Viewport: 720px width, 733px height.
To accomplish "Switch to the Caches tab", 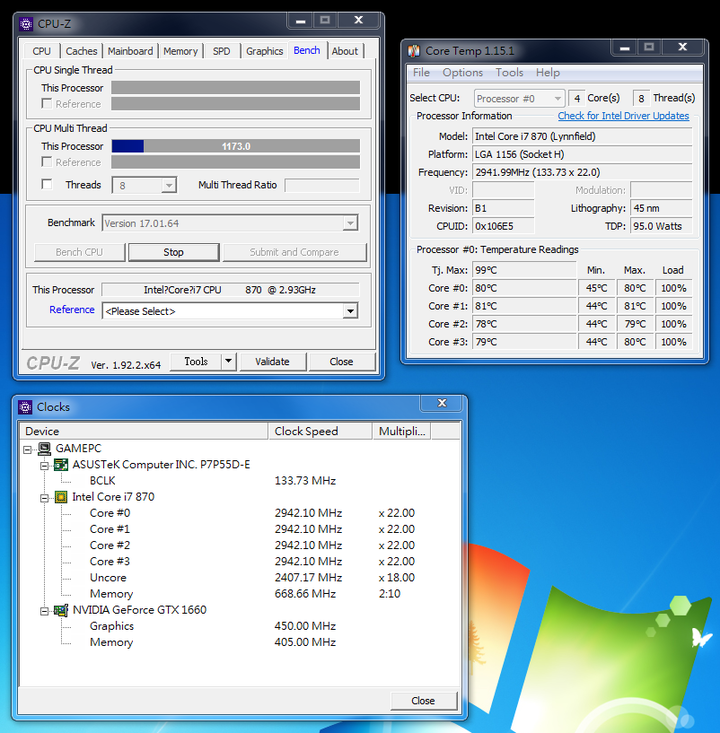I will pos(81,51).
